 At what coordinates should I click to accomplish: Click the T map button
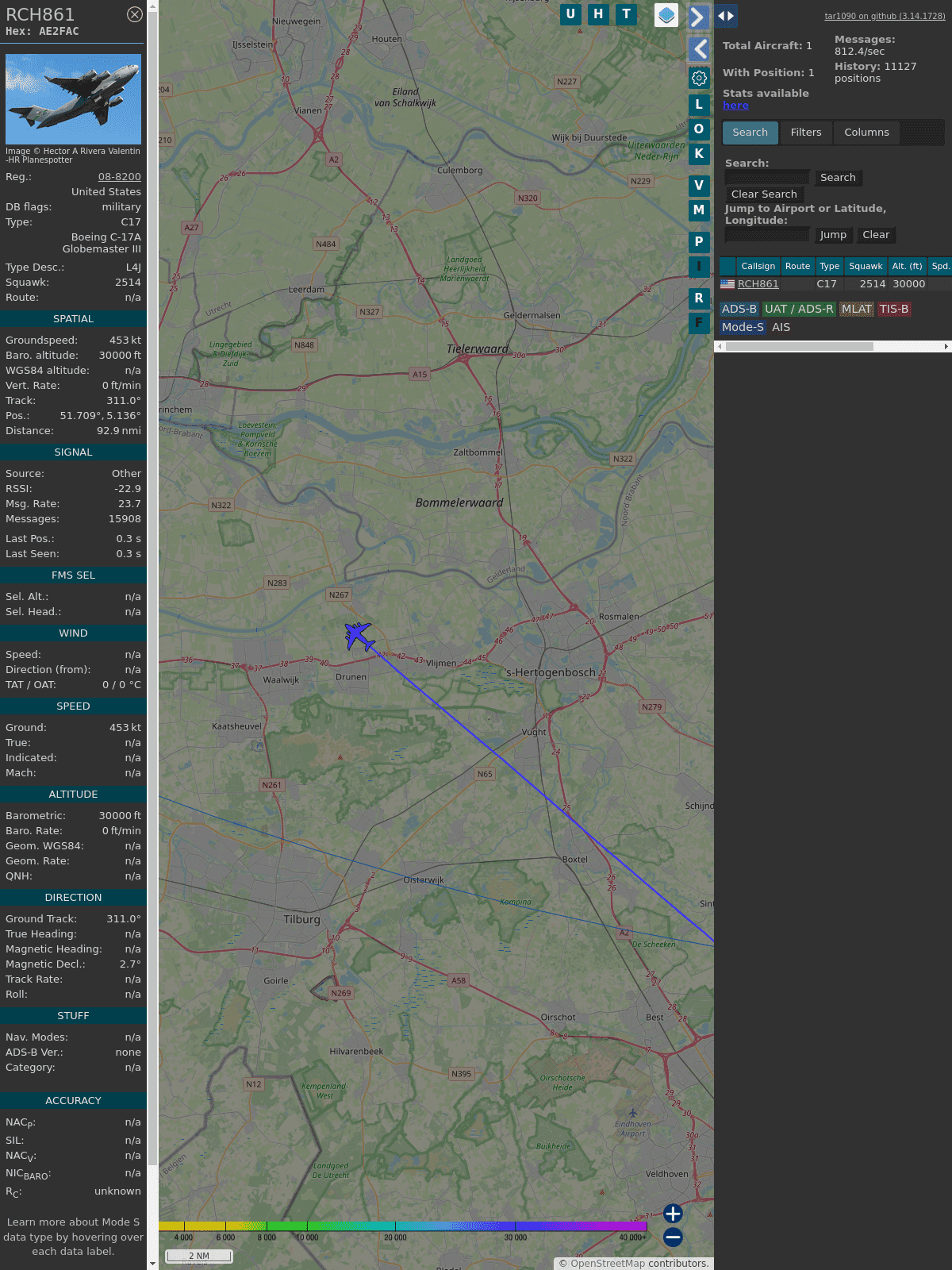[627, 14]
